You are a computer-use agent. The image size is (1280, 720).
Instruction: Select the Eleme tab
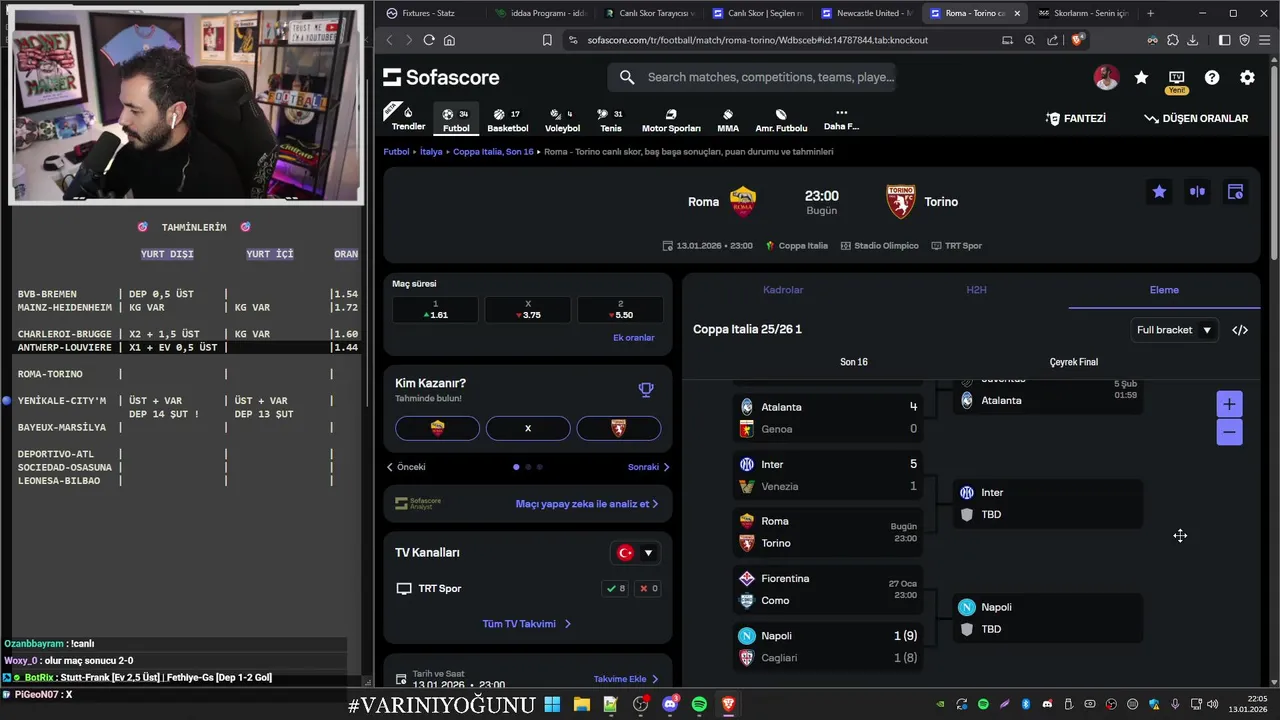(1164, 290)
